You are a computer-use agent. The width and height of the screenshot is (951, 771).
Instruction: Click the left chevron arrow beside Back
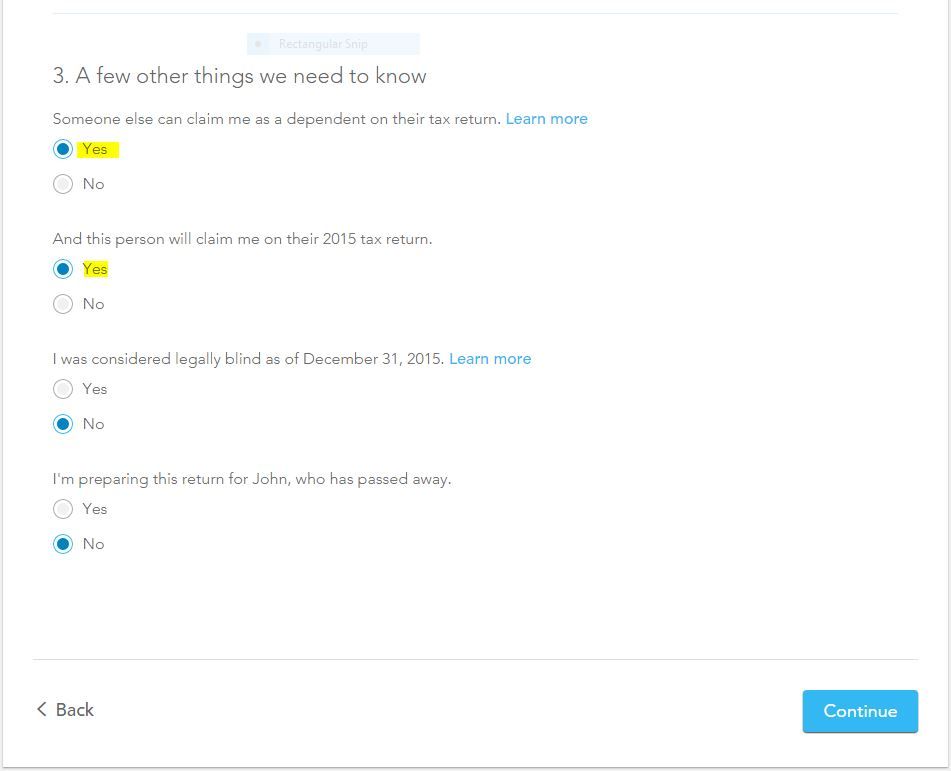[42, 709]
